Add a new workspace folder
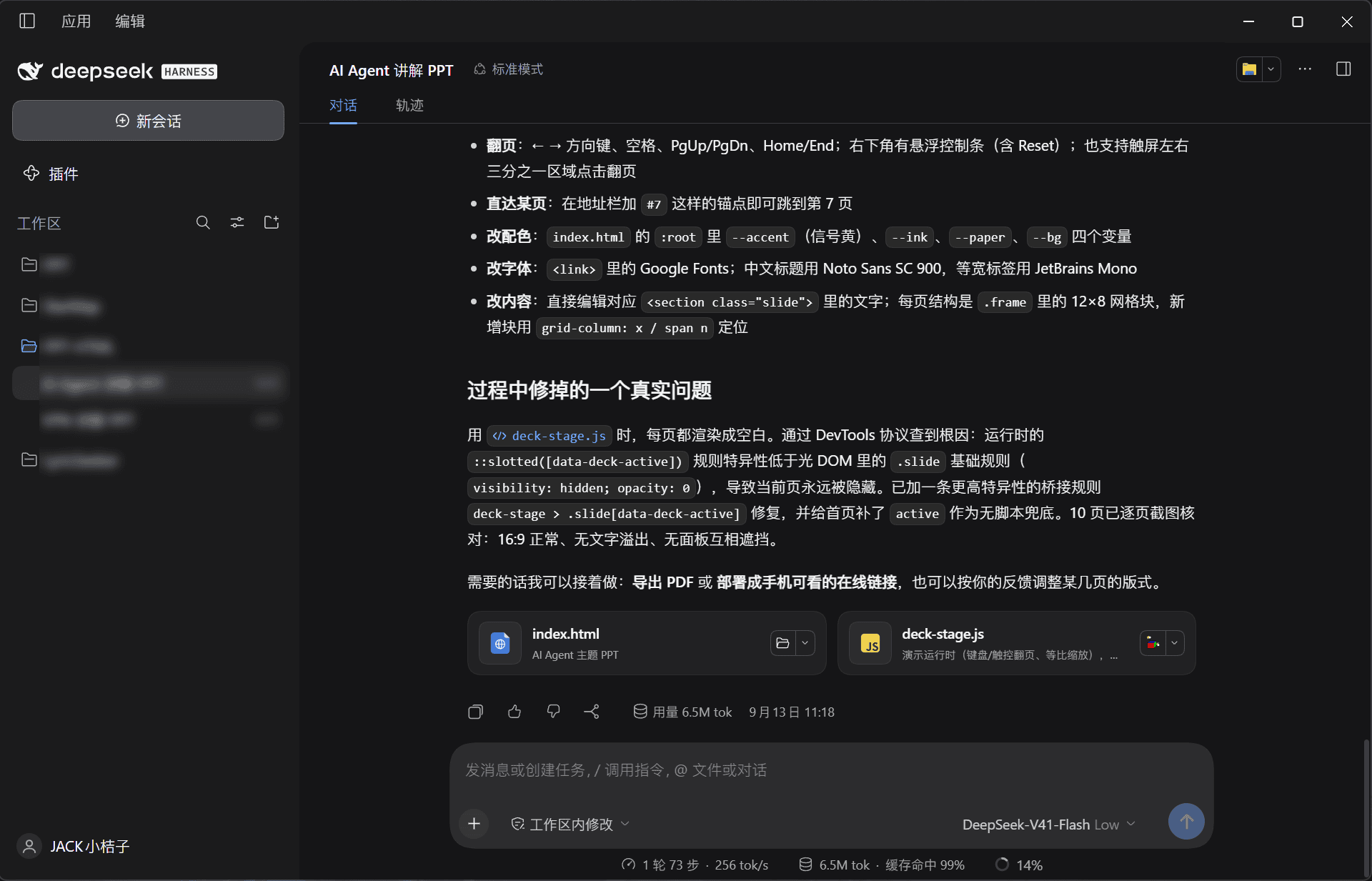1372x881 pixels. tap(272, 222)
